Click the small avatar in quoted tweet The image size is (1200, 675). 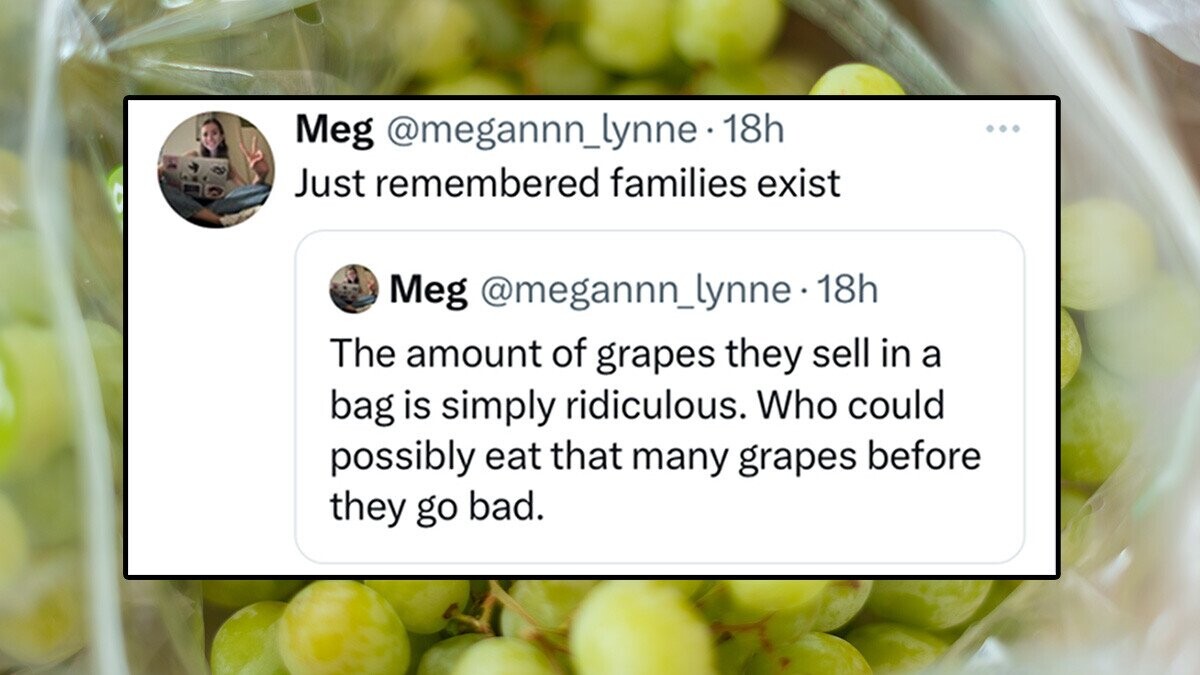pyautogui.click(x=354, y=289)
